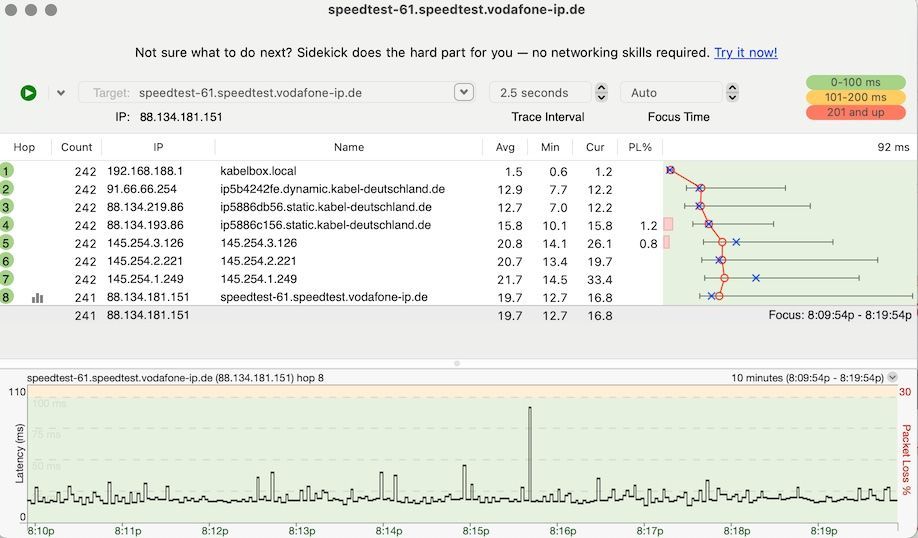
Task: Click the 0-100 ms green legend swatch
Action: [x=855, y=82]
